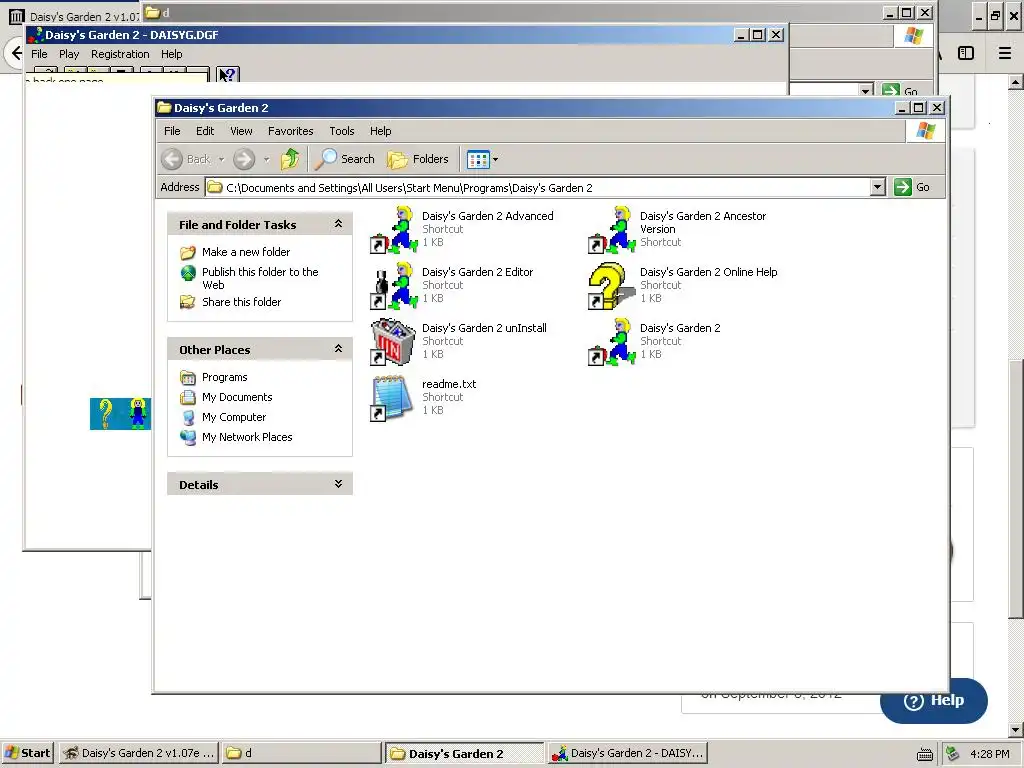The width and height of the screenshot is (1024, 768).
Task: Click the blue Help bubble button
Action: click(x=934, y=700)
